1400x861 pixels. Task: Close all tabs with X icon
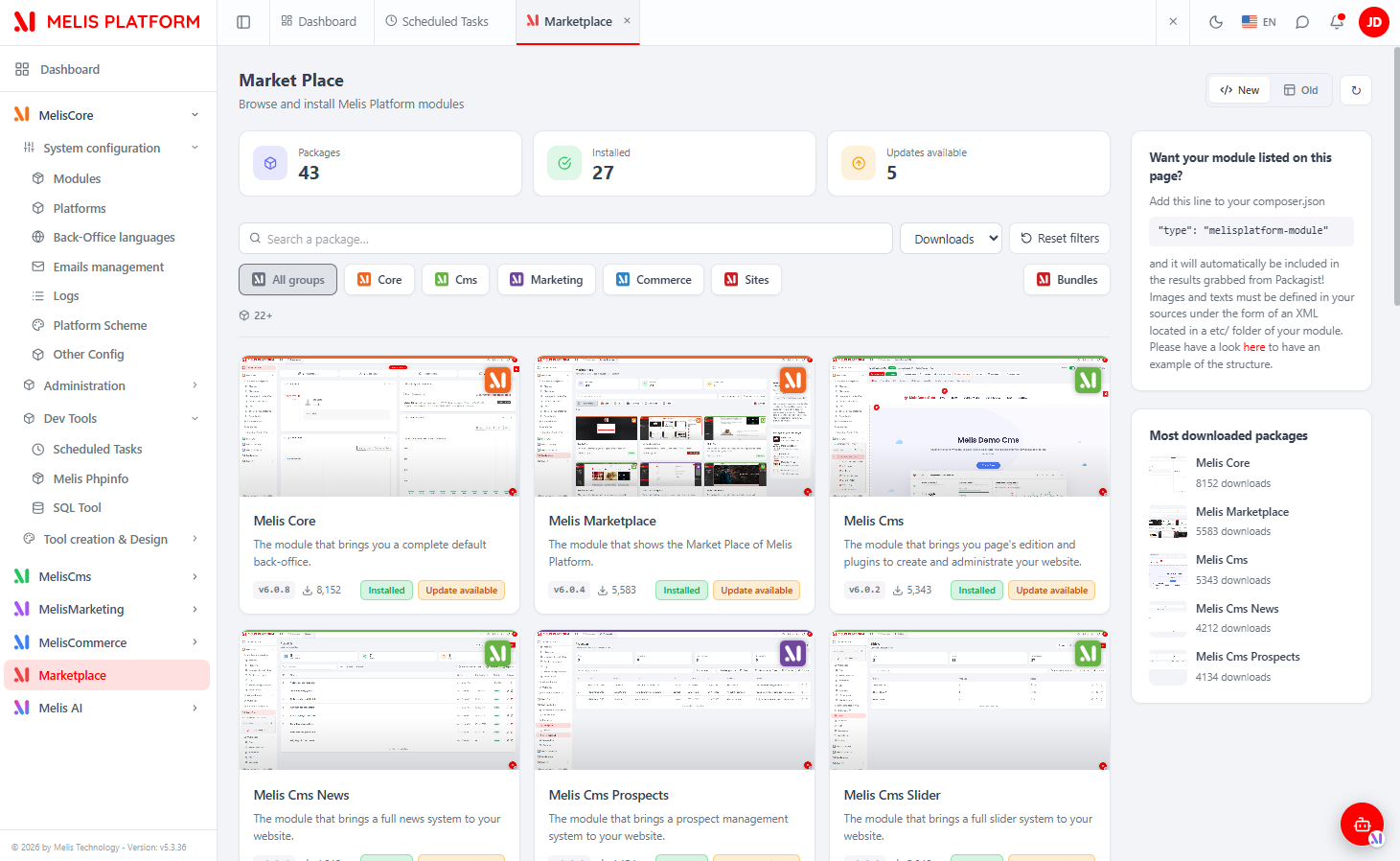(1173, 22)
